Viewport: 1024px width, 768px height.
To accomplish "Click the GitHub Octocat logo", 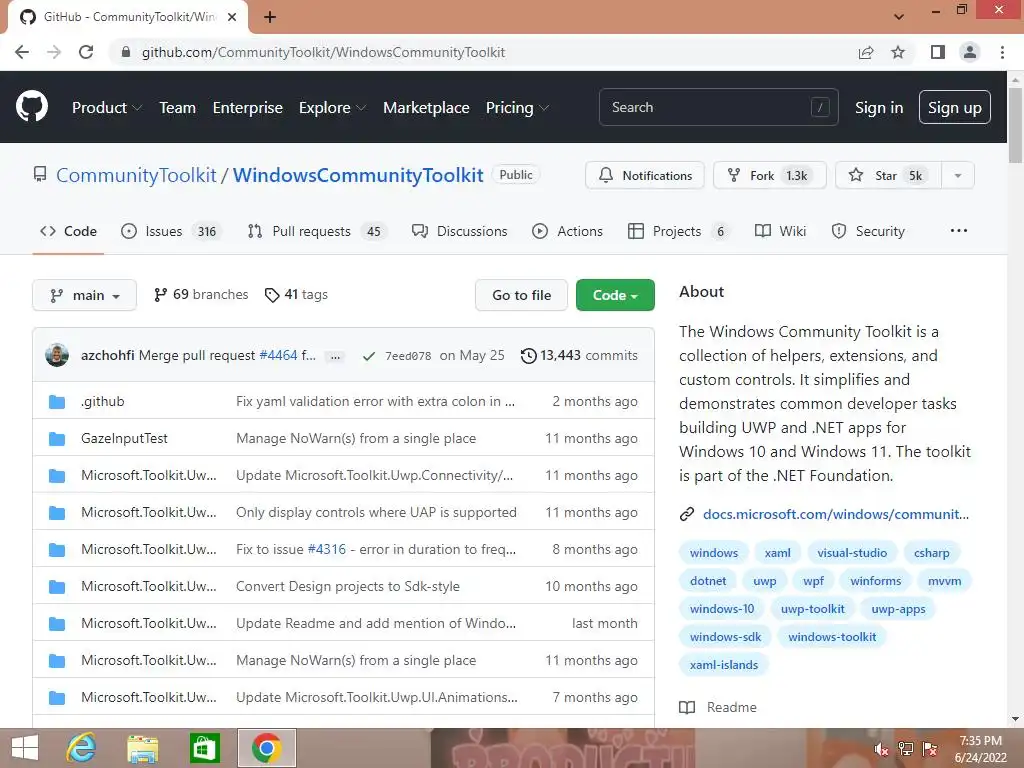I will [x=32, y=107].
